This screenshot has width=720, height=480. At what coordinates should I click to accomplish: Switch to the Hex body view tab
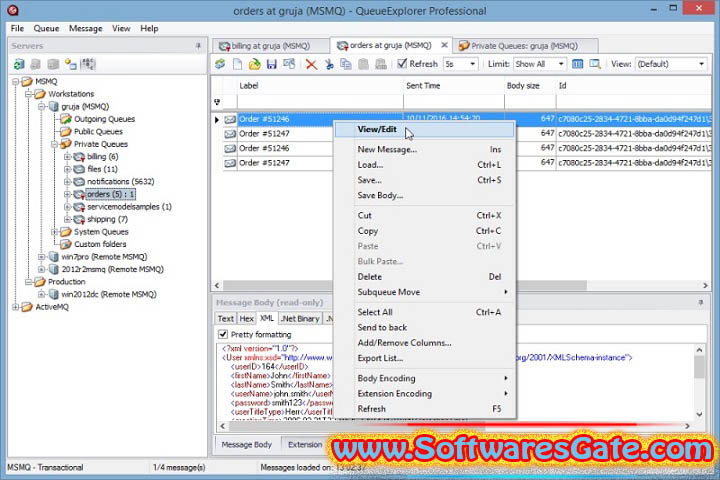(247, 318)
